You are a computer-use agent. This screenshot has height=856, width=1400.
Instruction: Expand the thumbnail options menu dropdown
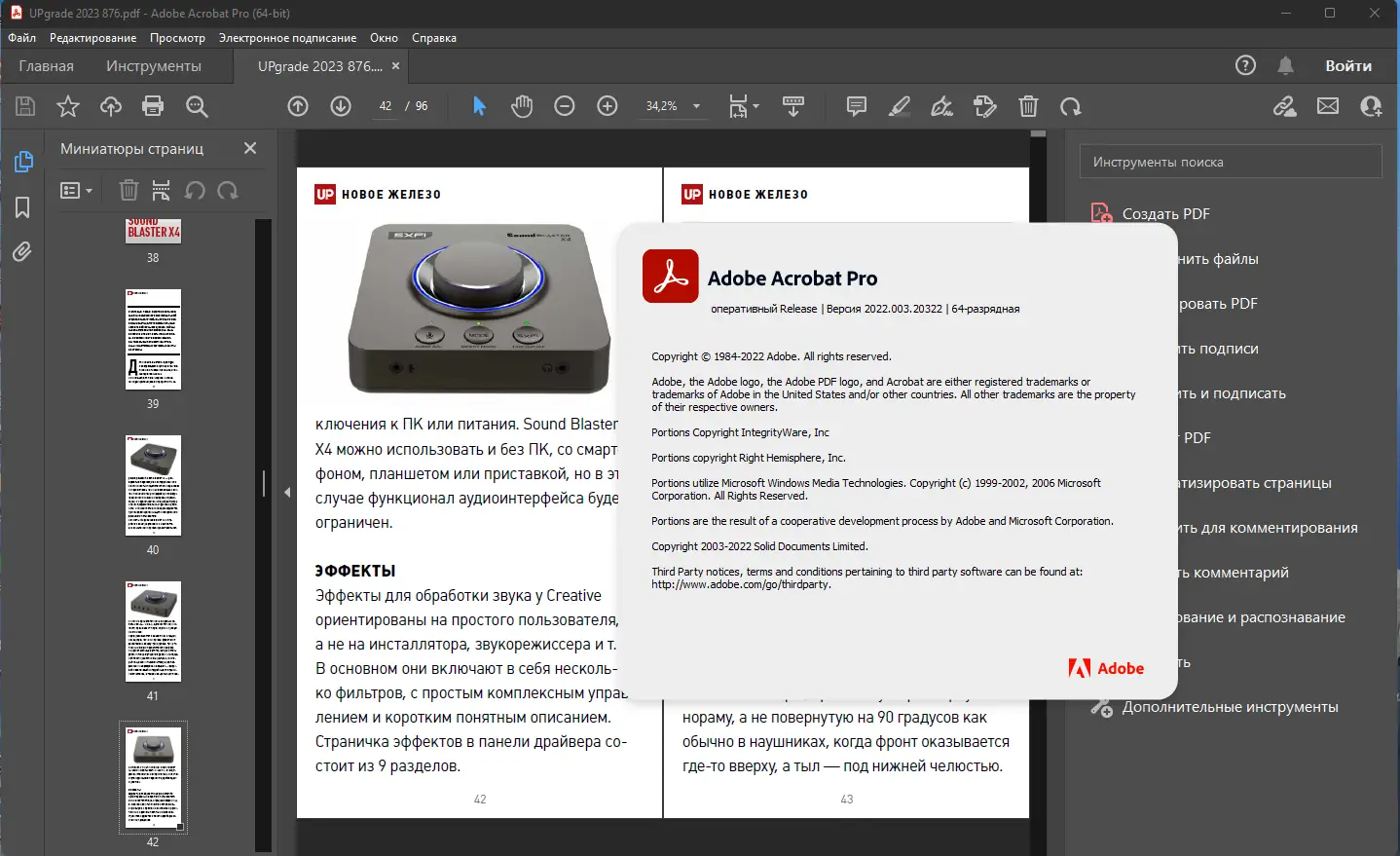pyautogui.click(x=76, y=191)
